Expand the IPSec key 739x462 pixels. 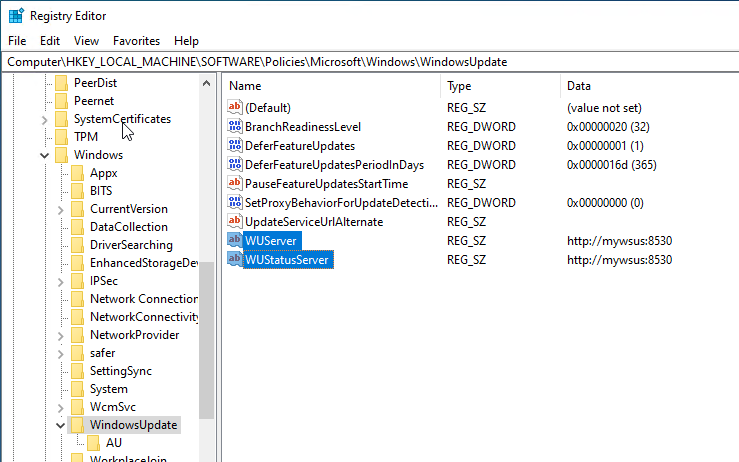click(60, 282)
